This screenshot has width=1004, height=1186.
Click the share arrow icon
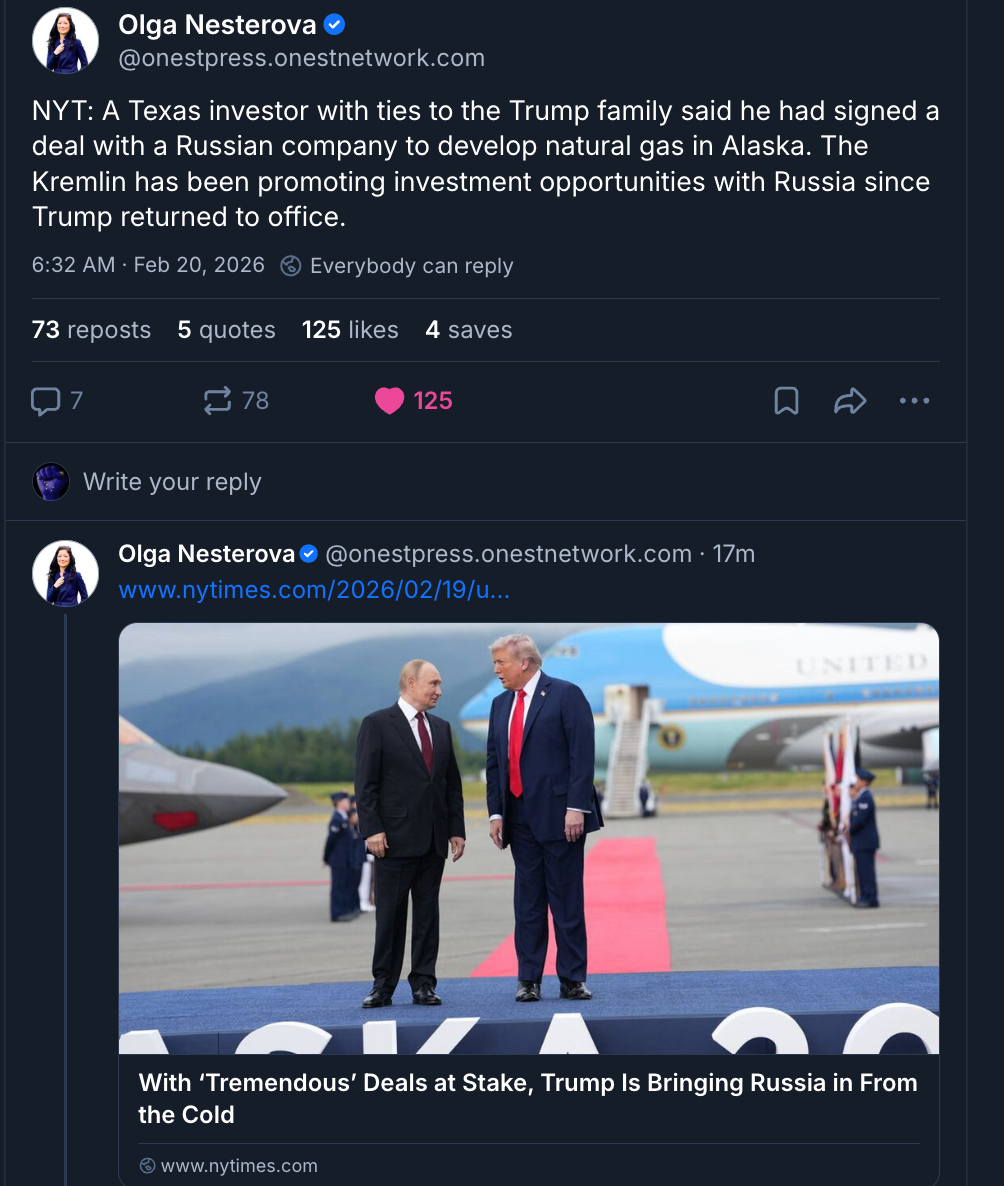(849, 401)
